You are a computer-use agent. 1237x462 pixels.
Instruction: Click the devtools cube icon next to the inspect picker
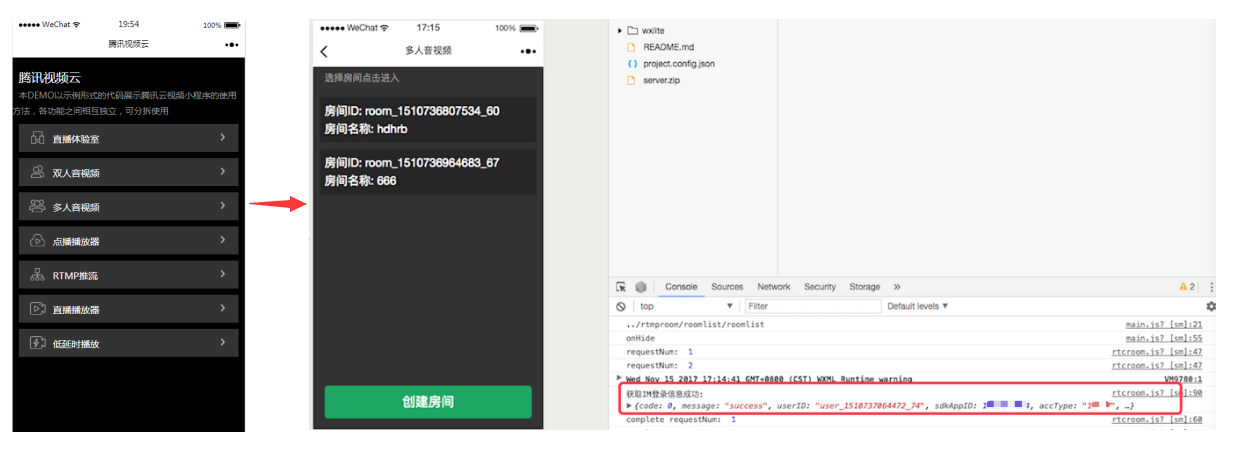[641, 287]
